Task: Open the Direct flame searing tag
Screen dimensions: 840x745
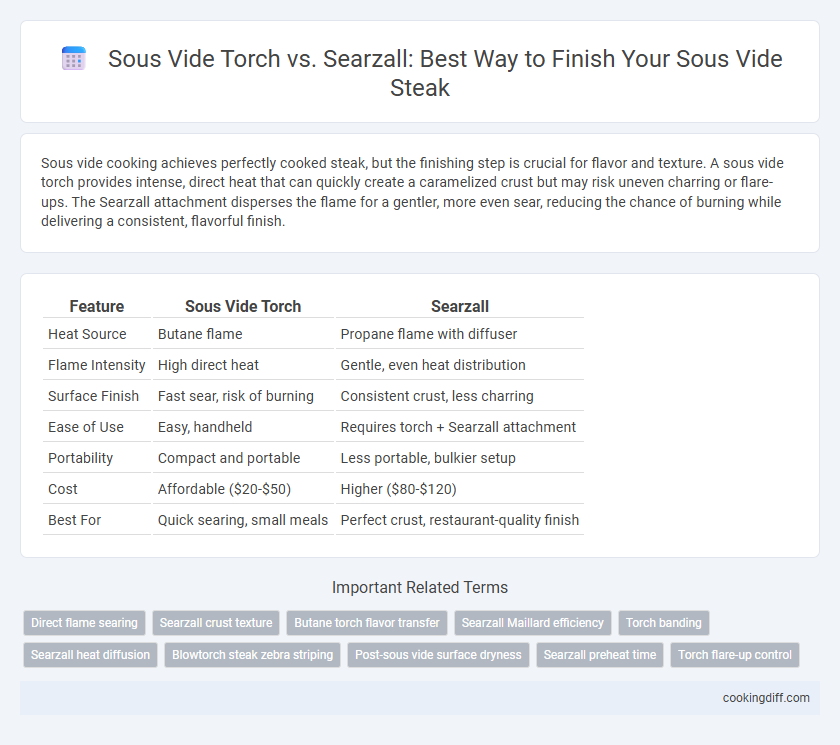Action: click(84, 623)
